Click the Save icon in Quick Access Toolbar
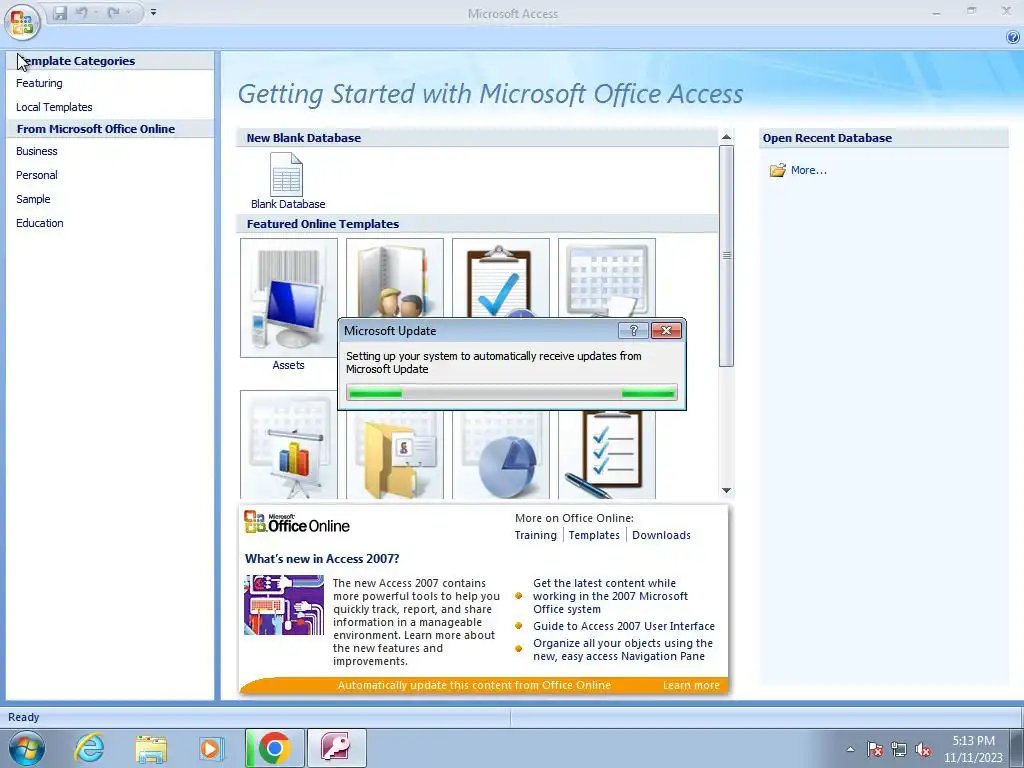 tap(60, 13)
